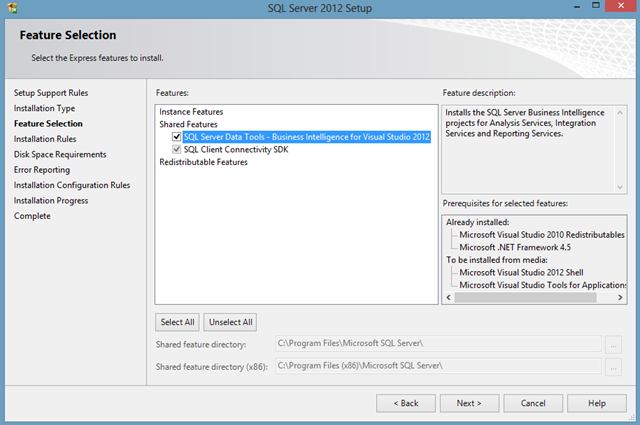Click the SQL Server Setup title bar icon

pyautogui.click(x=12, y=8)
